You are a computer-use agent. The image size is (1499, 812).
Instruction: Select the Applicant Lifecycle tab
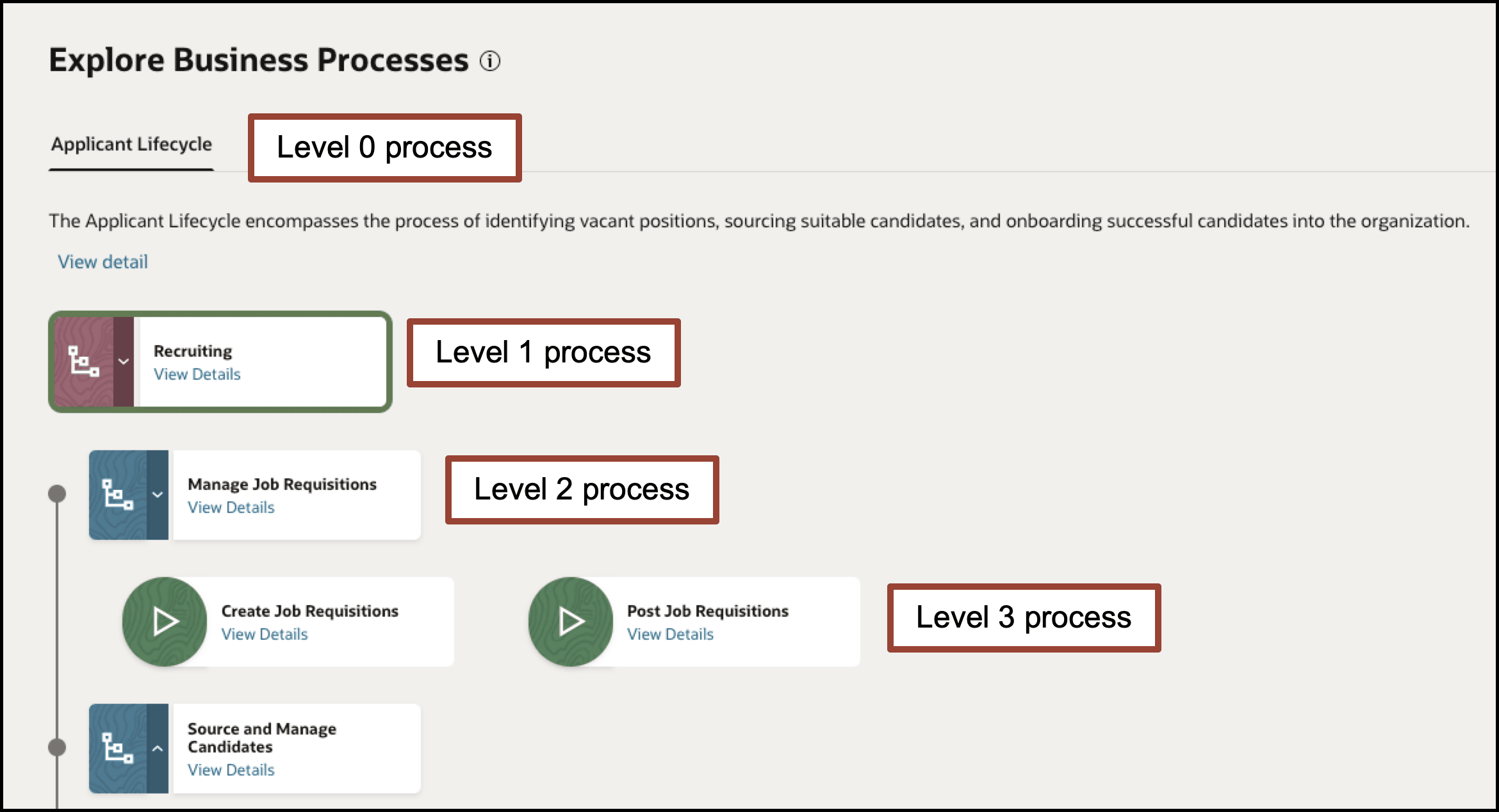coord(131,144)
